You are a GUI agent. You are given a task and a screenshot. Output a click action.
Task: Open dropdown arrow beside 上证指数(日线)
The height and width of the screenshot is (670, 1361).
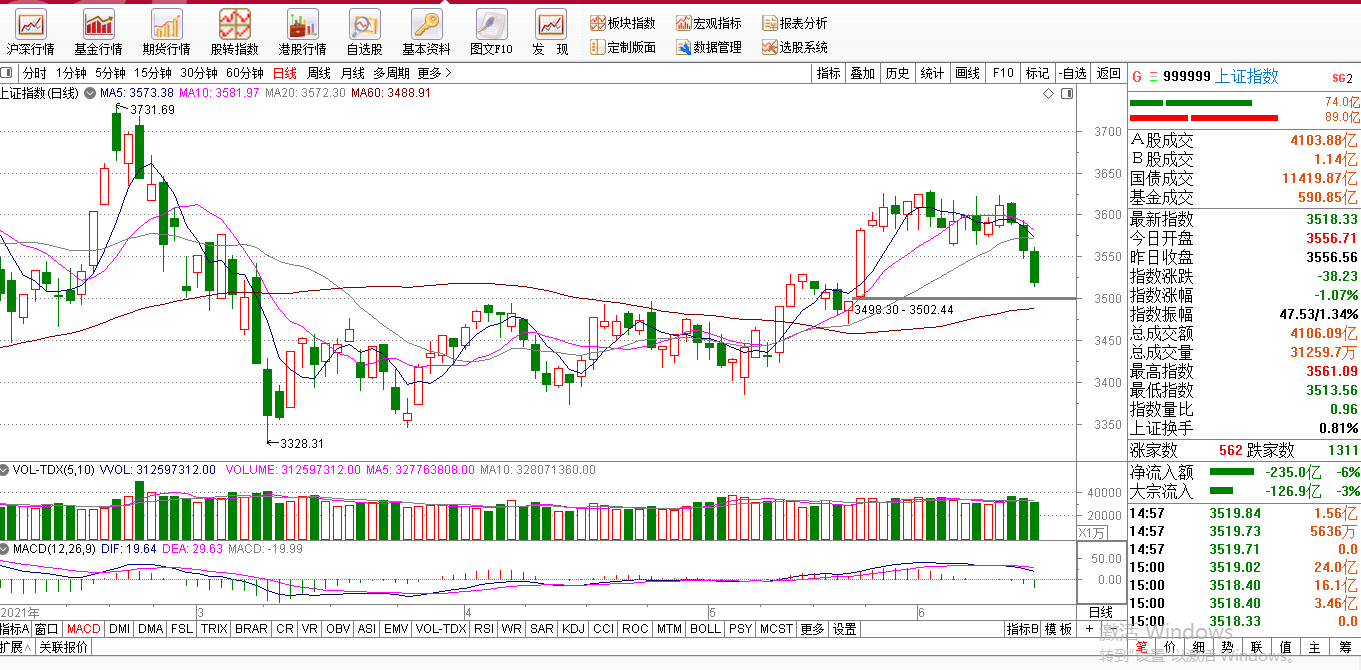coord(91,93)
